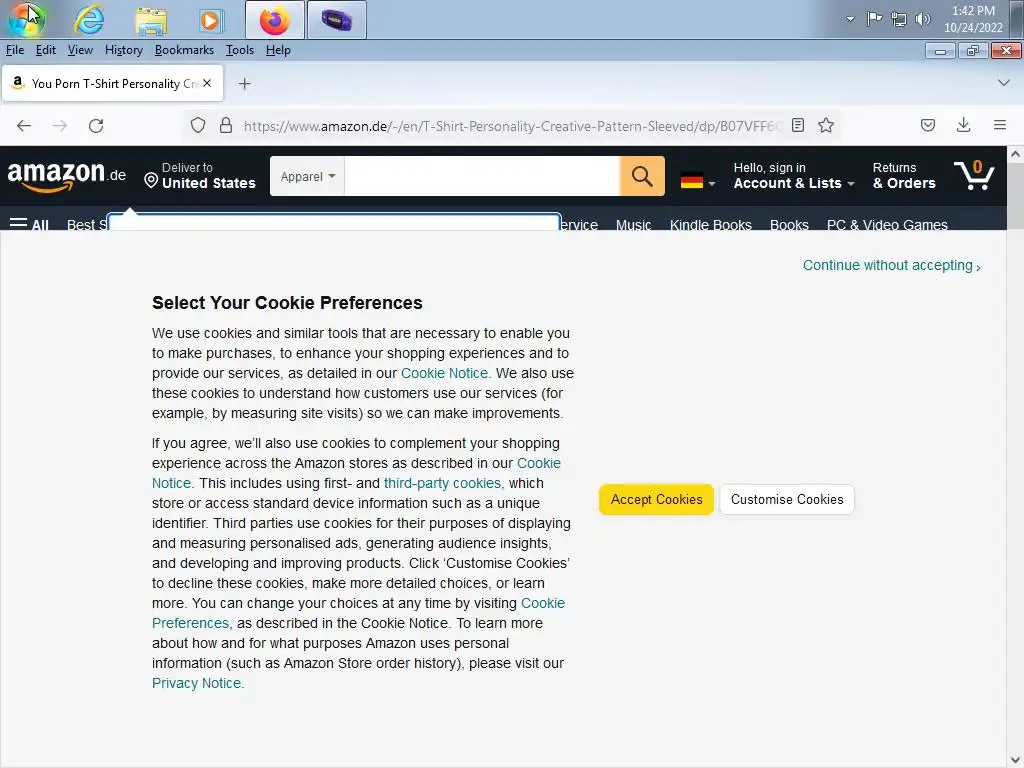Open the View menu
Image resolution: width=1024 pixels, height=768 pixels.
(x=80, y=50)
